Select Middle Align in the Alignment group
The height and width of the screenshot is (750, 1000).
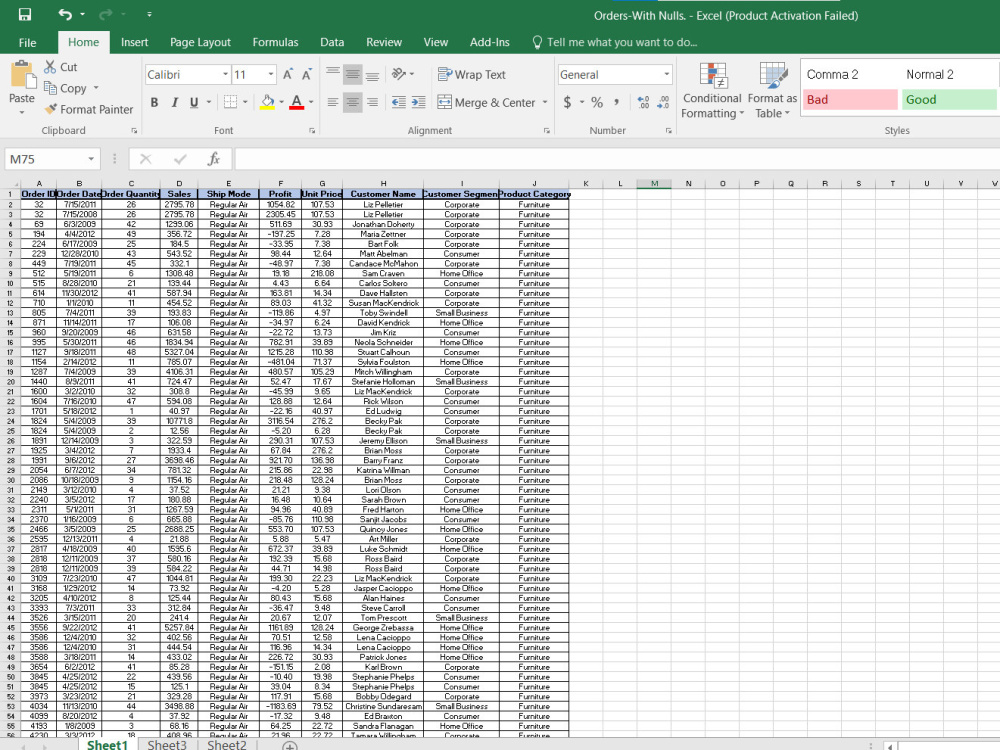[353, 74]
